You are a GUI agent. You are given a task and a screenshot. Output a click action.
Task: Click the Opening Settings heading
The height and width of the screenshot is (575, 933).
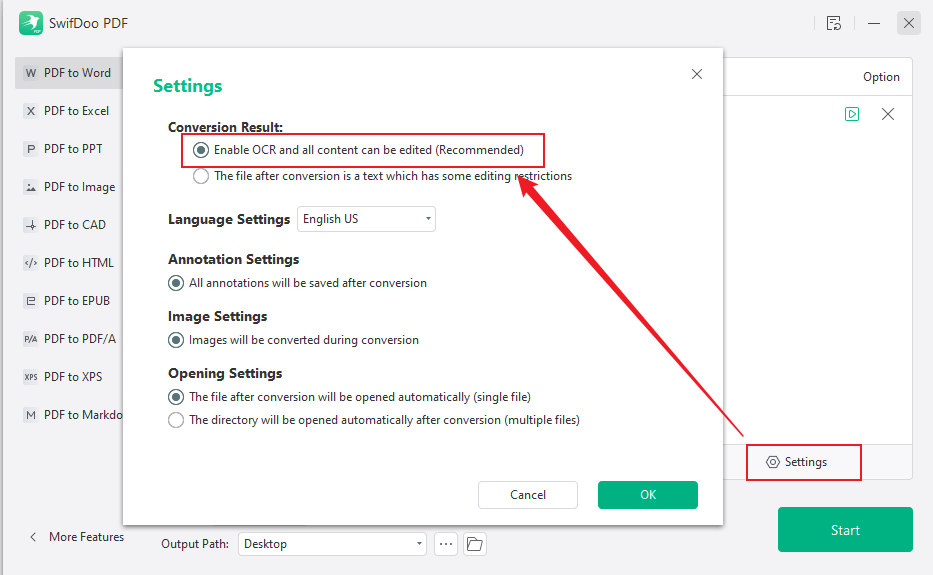[225, 373]
